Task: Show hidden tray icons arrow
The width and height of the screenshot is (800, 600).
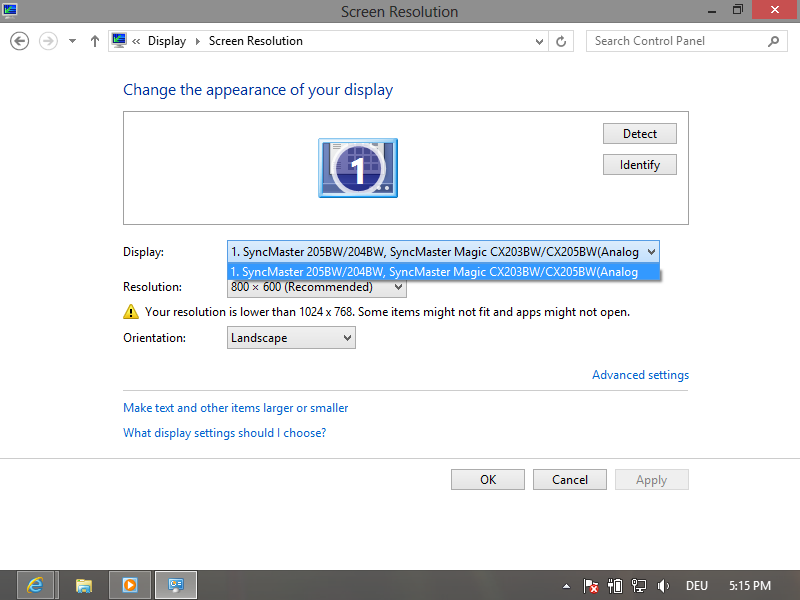Action: click(566, 586)
